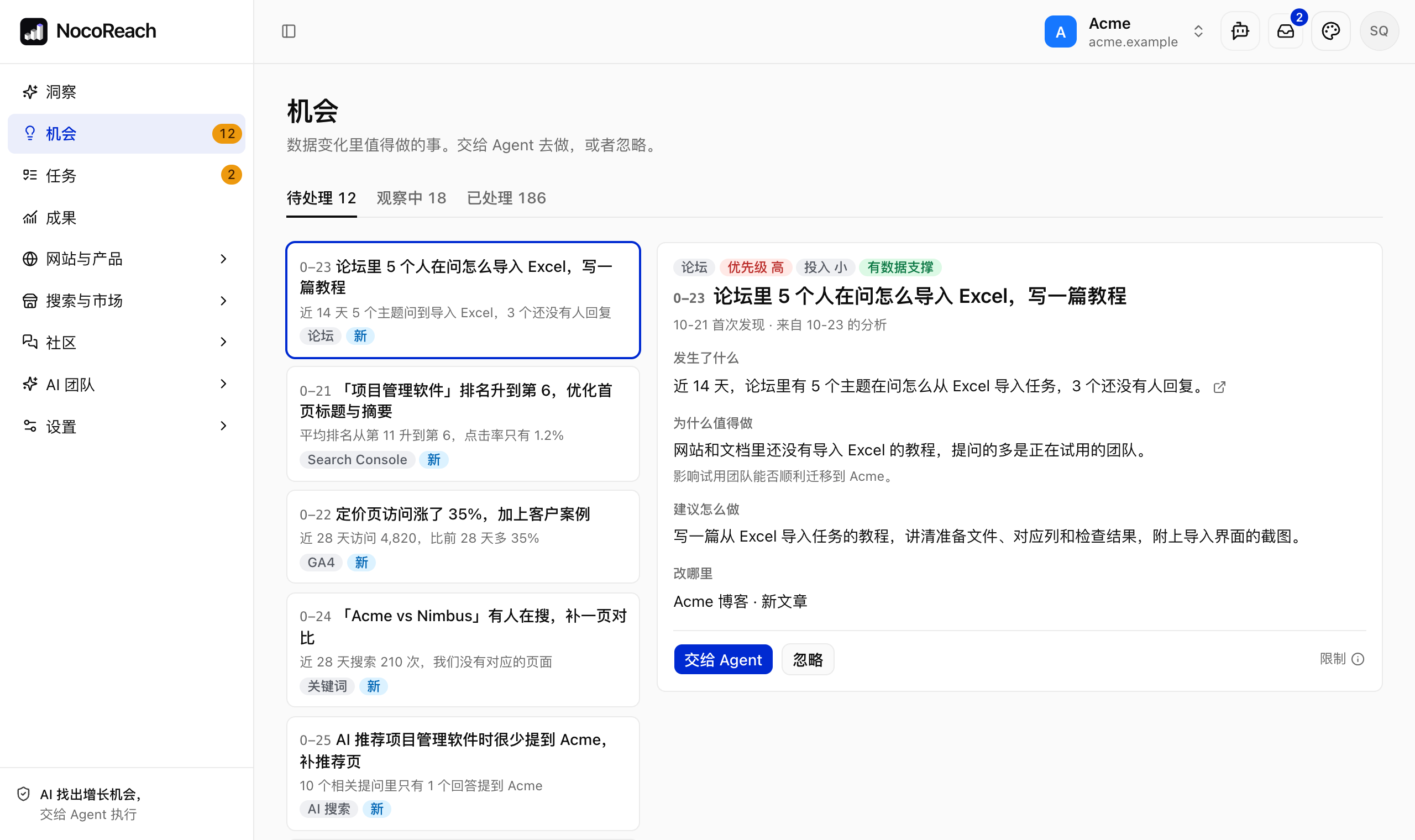1415x840 pixels.
Task: Click the 交给 Agent button
Action: point(723,659)
